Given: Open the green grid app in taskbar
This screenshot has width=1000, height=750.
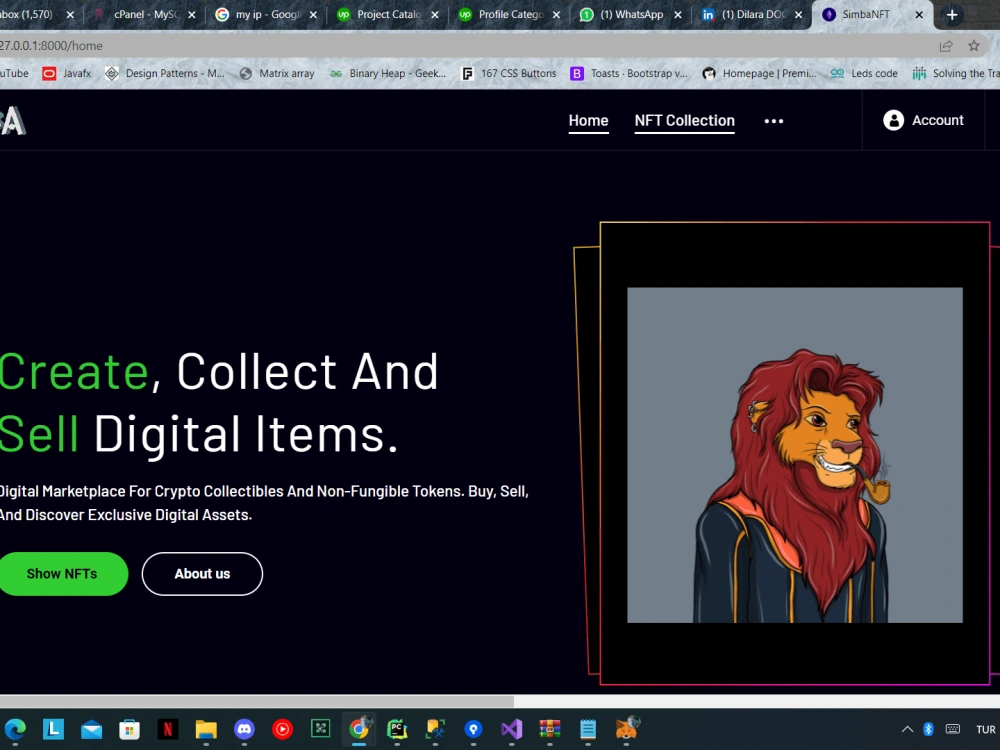Looking at the screenshot, I should click(320, 728).
